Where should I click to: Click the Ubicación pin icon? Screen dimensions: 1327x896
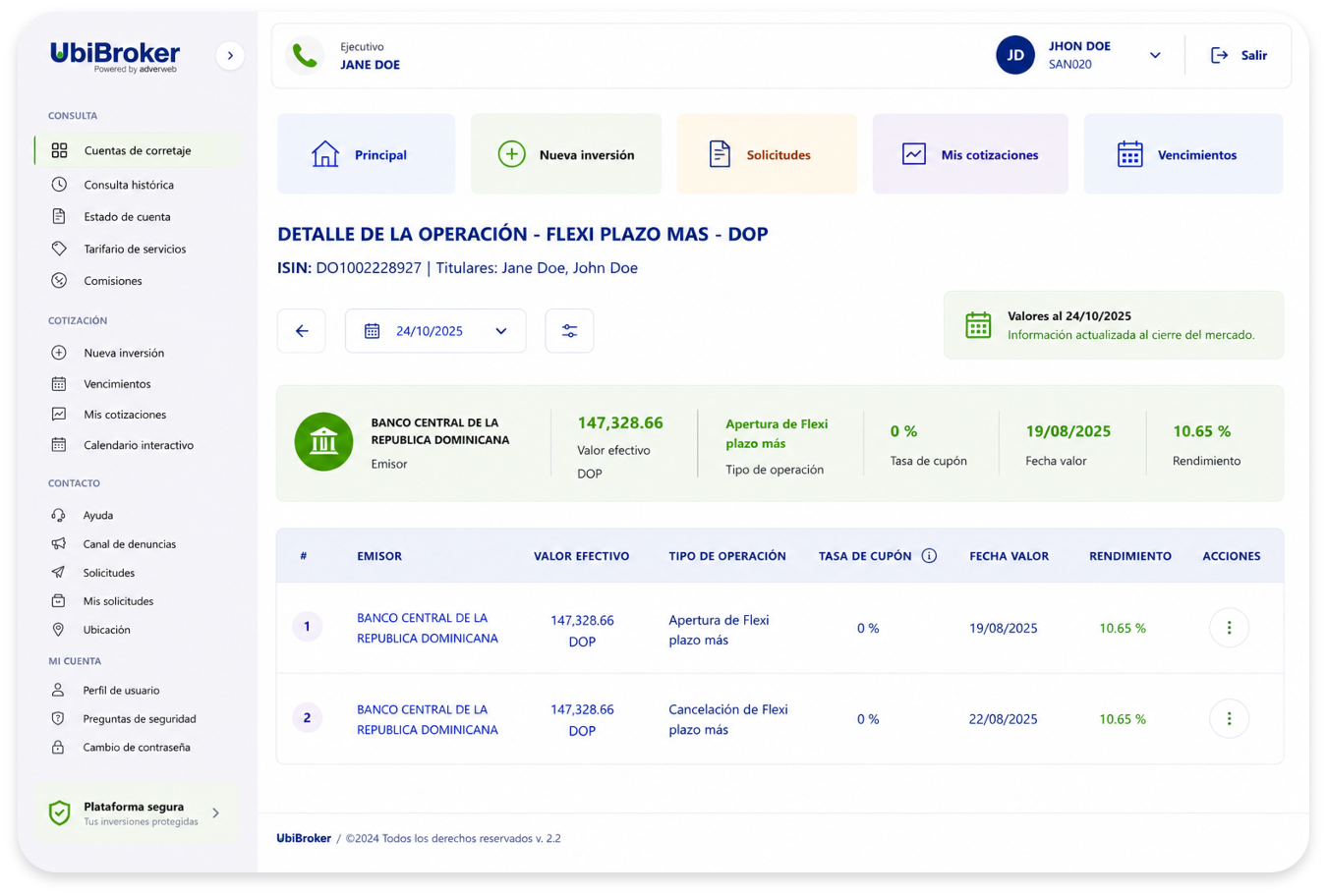coord(59,629)
